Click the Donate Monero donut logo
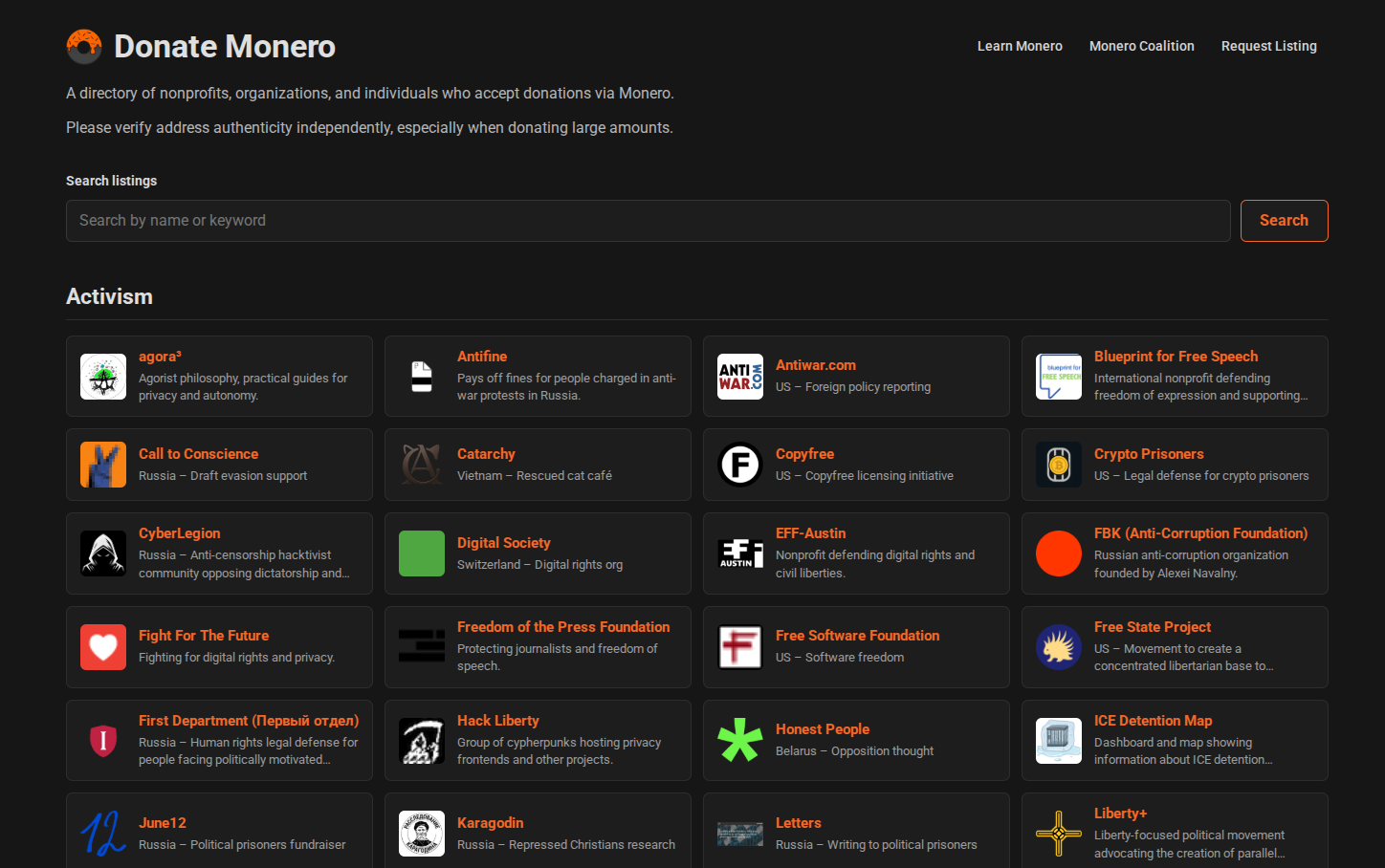The width and height of the screenshot is (1385, 868). point(84,46)
